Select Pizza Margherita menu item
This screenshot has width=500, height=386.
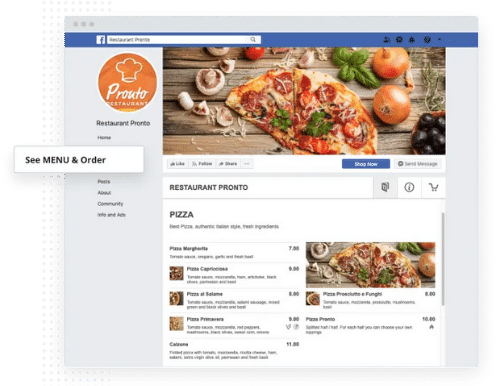click(x=234, y=252)
